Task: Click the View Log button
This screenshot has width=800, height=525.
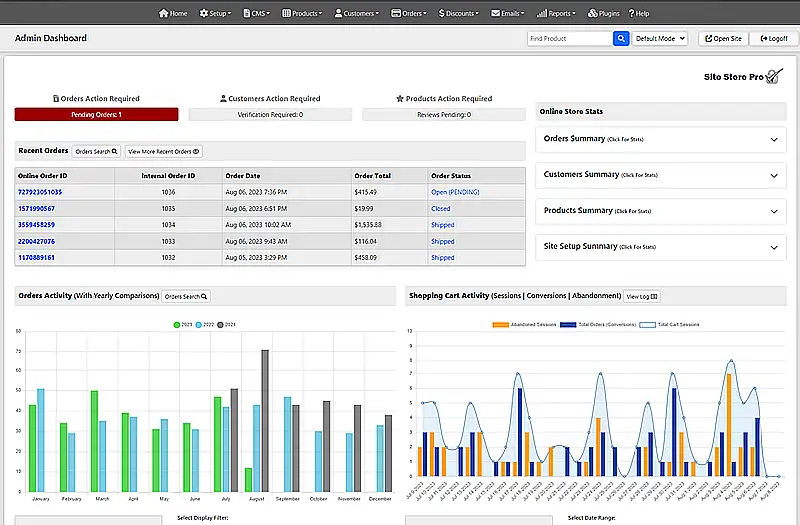Action: pos(642,296)
